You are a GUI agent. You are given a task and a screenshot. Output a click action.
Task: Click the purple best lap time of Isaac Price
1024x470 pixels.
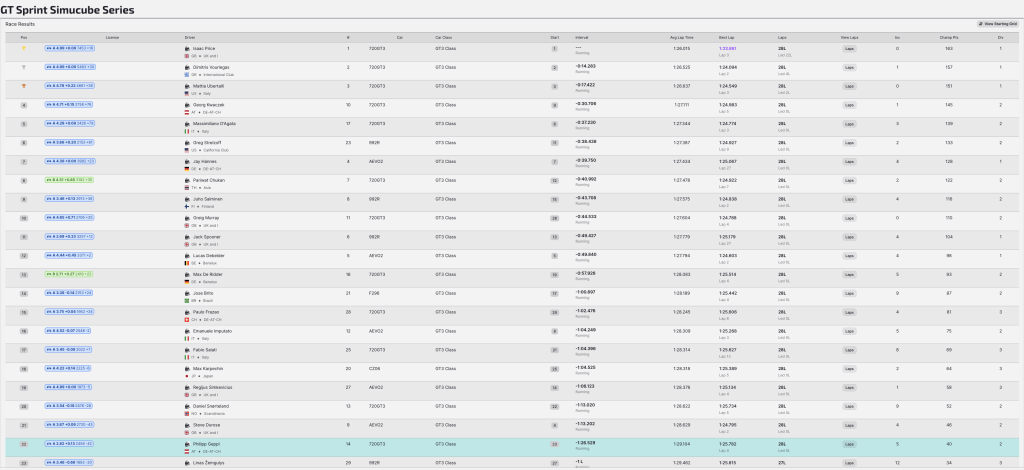tap(728, 48)
